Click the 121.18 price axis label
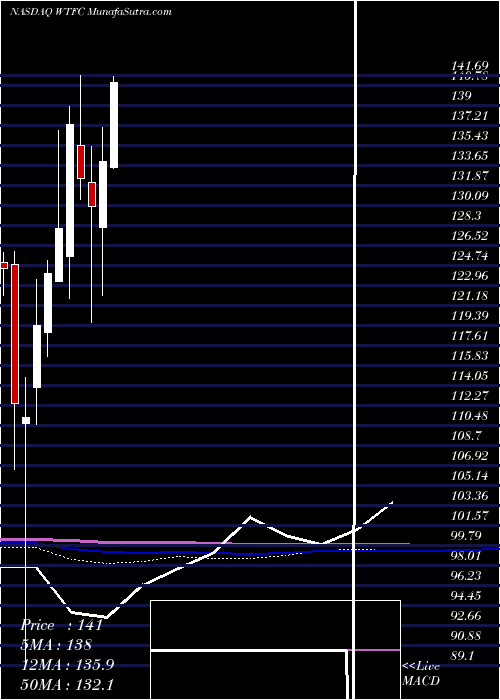 point(470,295)
